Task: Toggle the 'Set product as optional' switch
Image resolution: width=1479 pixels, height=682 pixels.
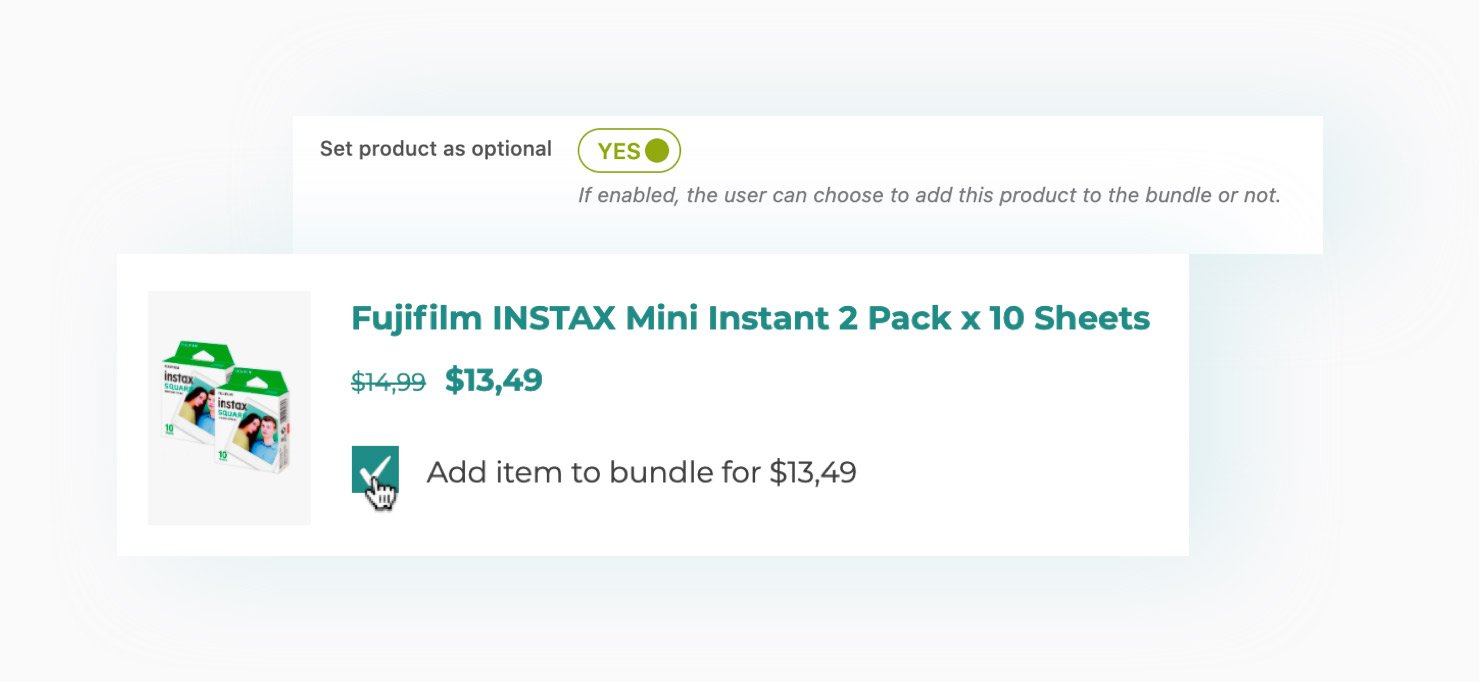Action: coord(629,151)
